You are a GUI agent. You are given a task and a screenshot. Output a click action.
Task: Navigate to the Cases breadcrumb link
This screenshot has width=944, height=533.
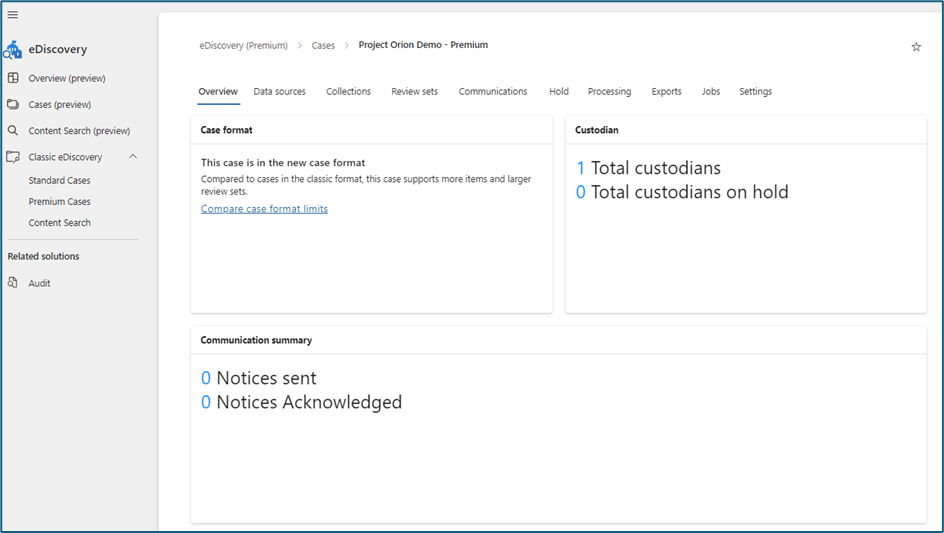[323, 46]
